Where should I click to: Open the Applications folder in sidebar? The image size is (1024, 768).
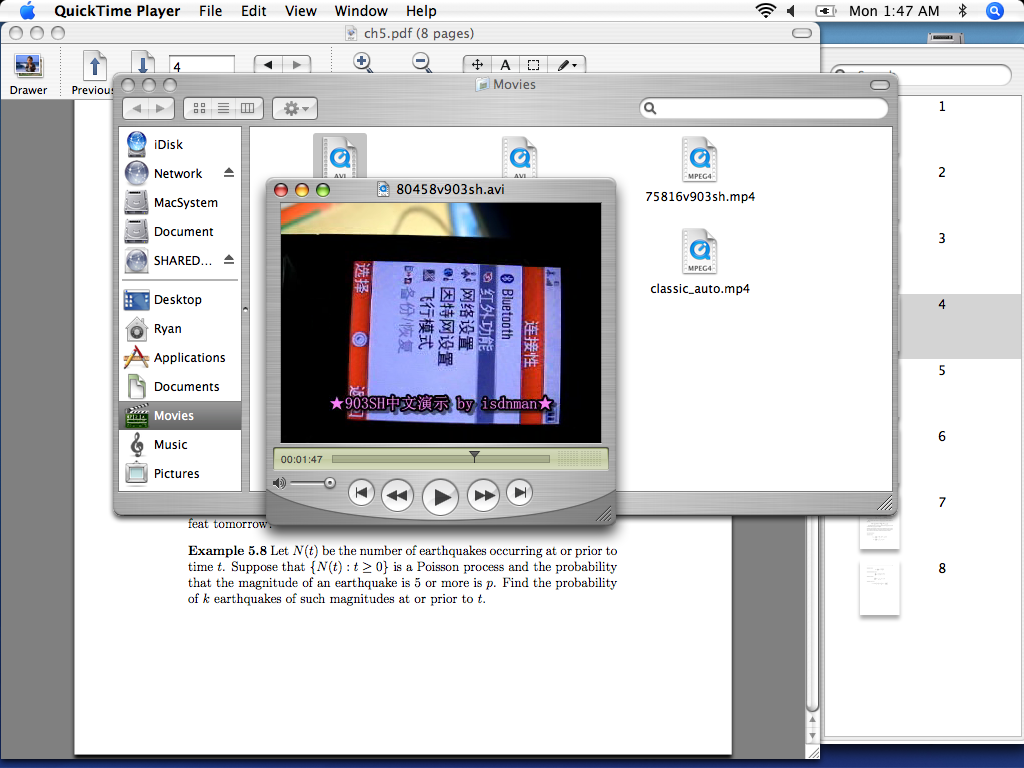pyautogui.click(x=189, y=357)
